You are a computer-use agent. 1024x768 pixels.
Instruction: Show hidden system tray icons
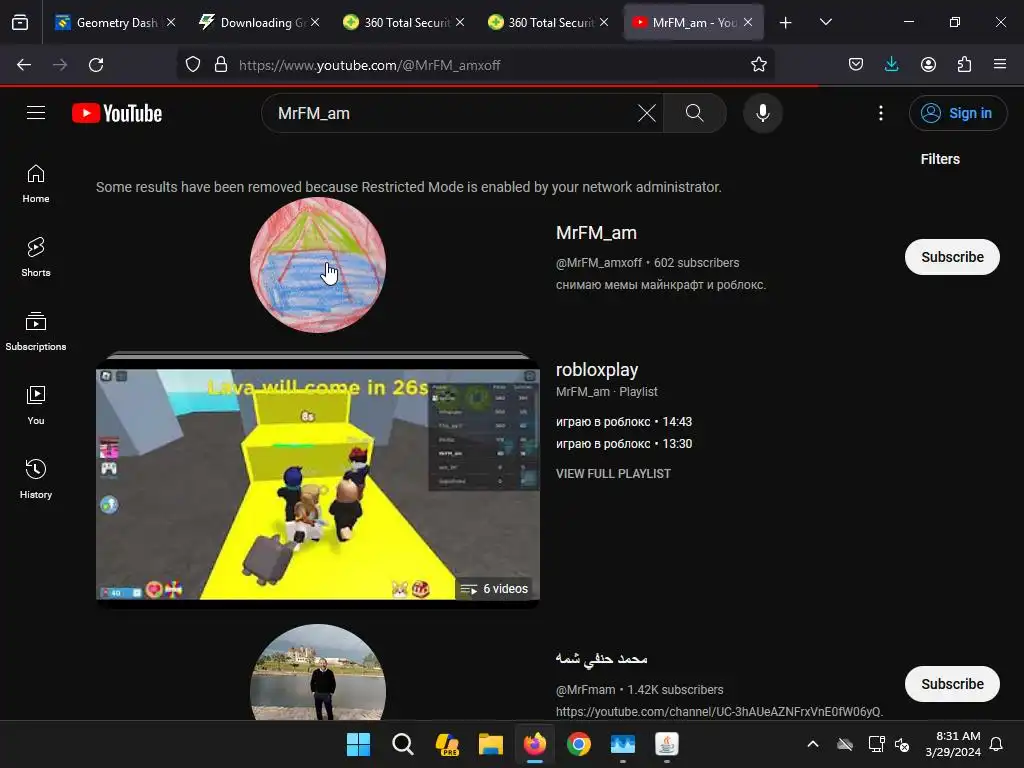pos(813,744)
